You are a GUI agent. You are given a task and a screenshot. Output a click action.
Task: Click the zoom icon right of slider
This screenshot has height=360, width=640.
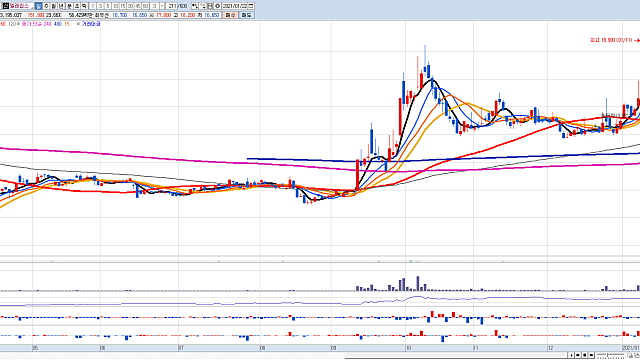click(x=631, y=356)
